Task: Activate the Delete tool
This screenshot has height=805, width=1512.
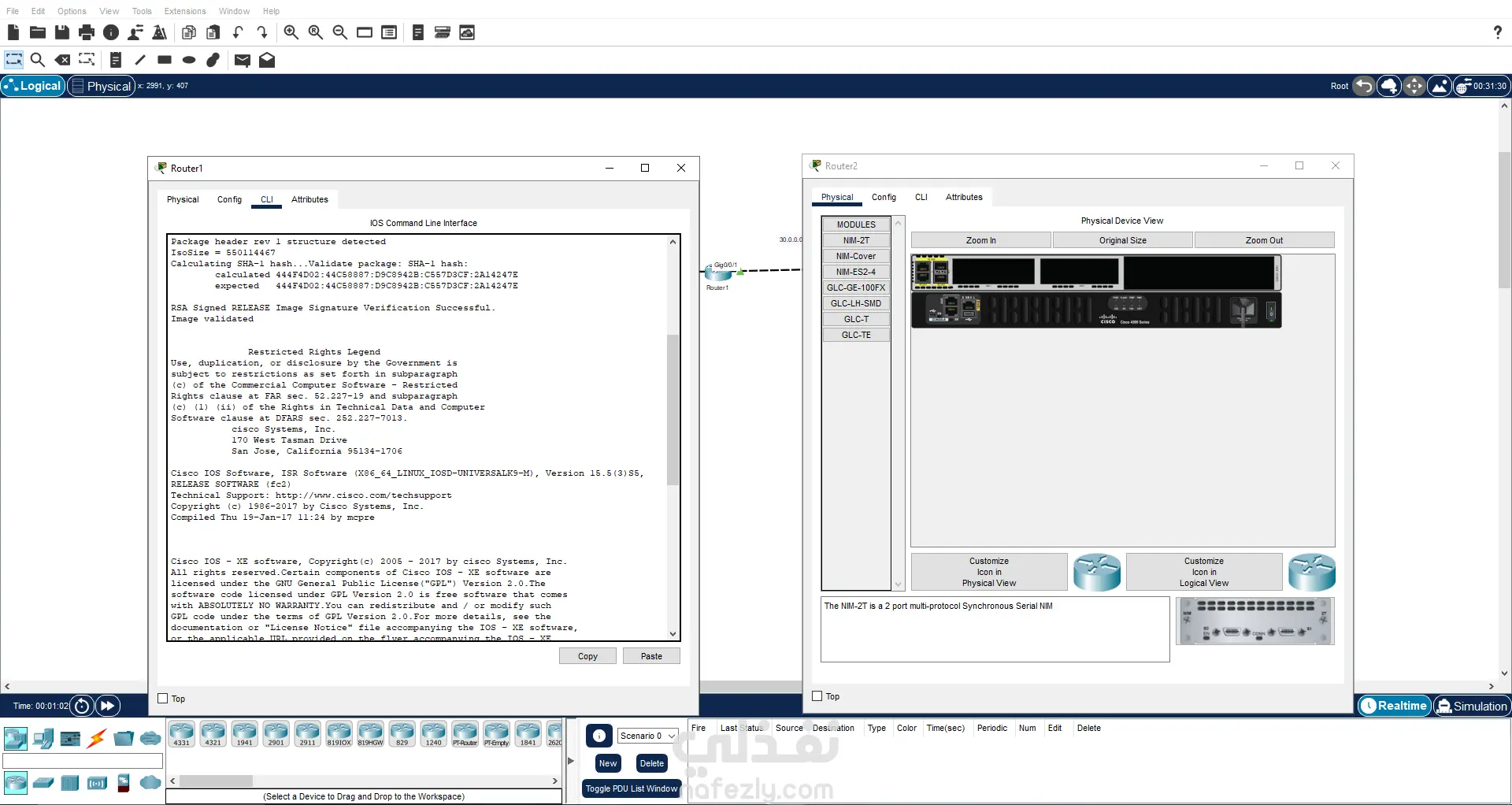Action: click(x=62, y=60)
